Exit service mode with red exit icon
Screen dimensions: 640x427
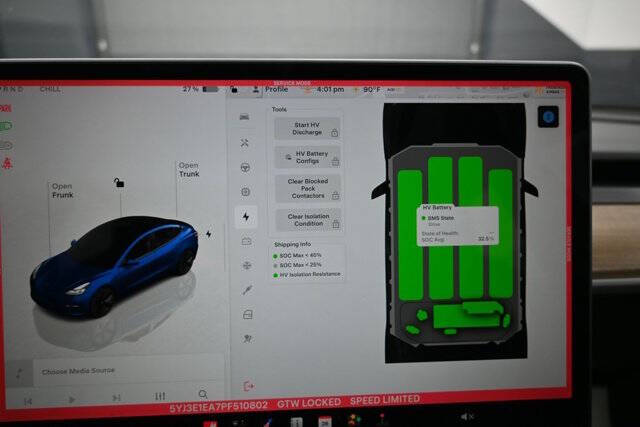coord(249,386)
